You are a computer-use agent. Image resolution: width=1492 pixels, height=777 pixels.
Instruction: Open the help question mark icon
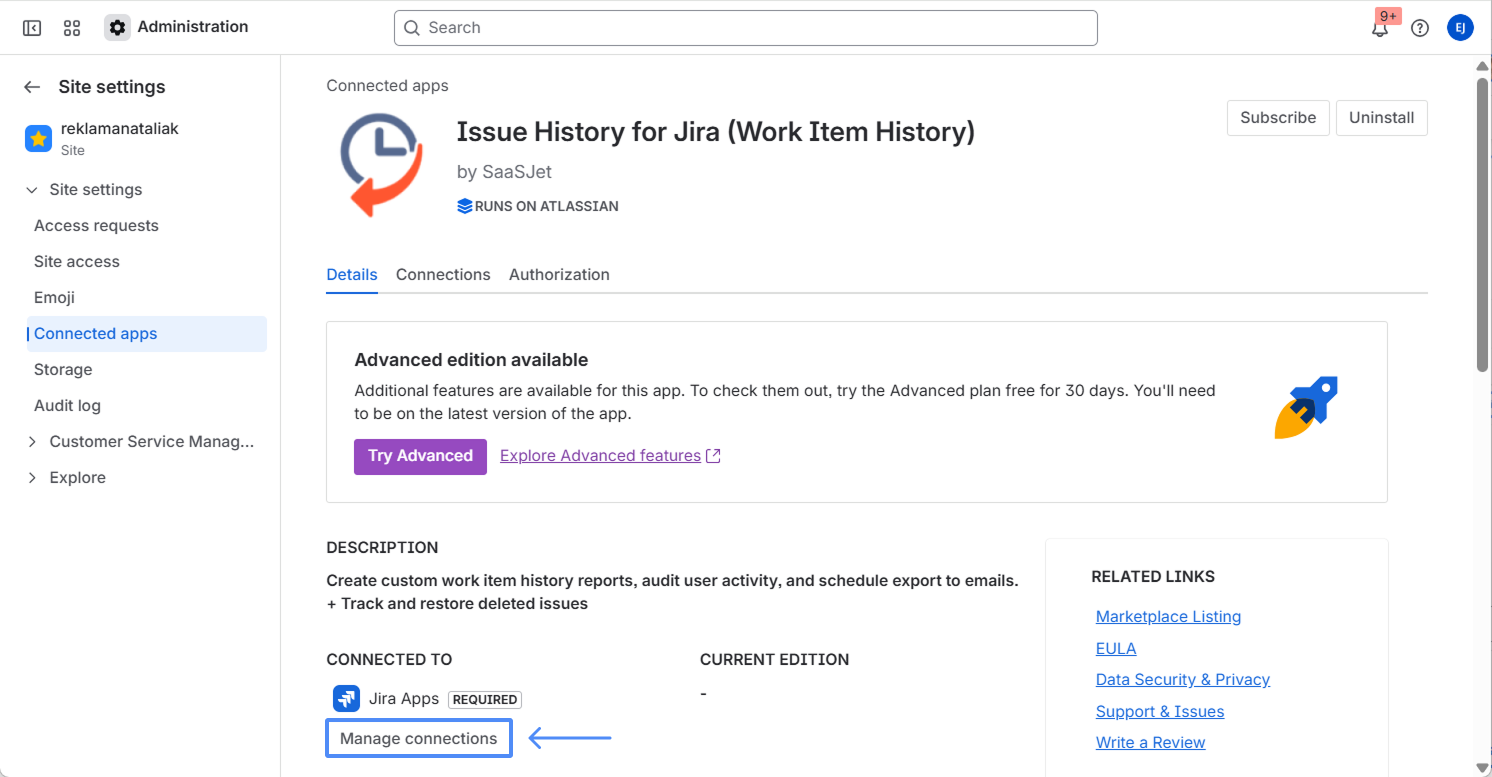1420,28
